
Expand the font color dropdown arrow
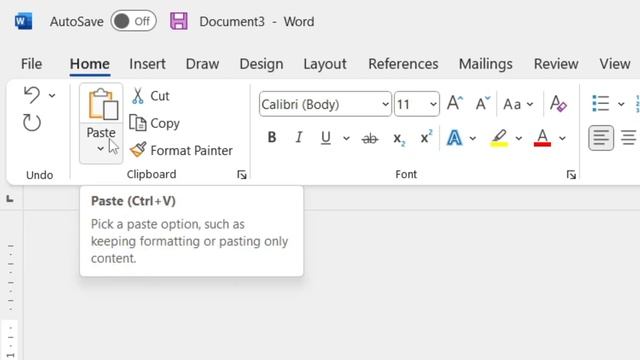tap(562, 139)
